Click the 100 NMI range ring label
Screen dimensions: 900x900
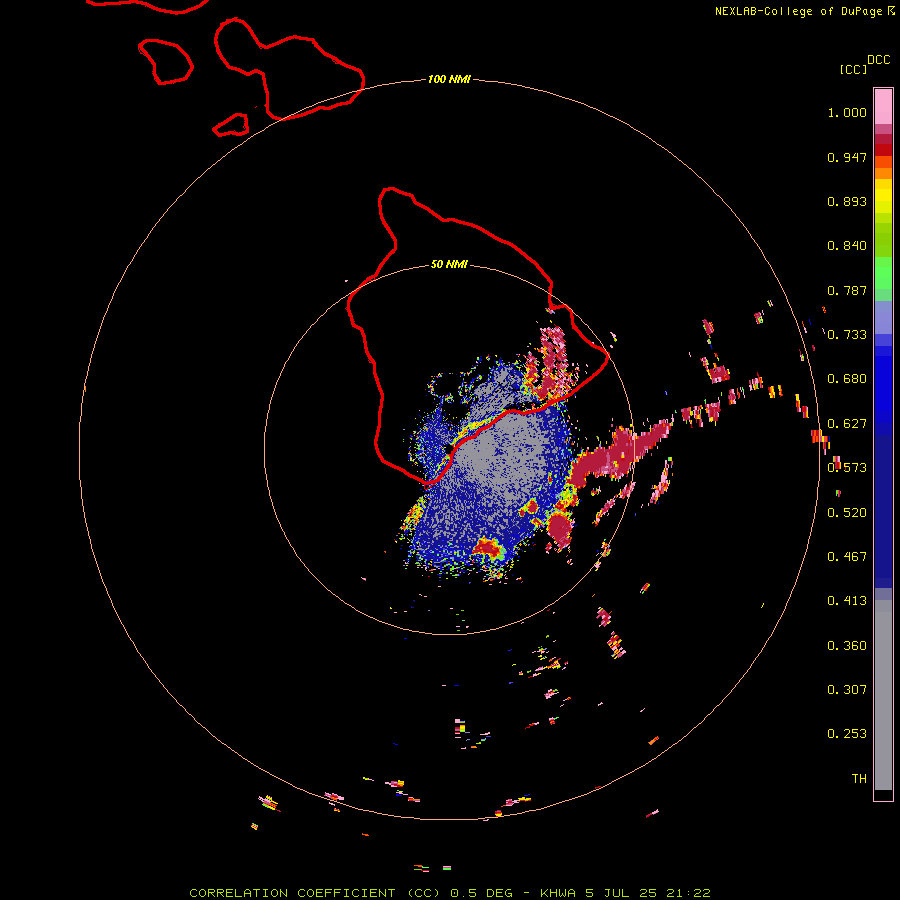click(449, 79)
